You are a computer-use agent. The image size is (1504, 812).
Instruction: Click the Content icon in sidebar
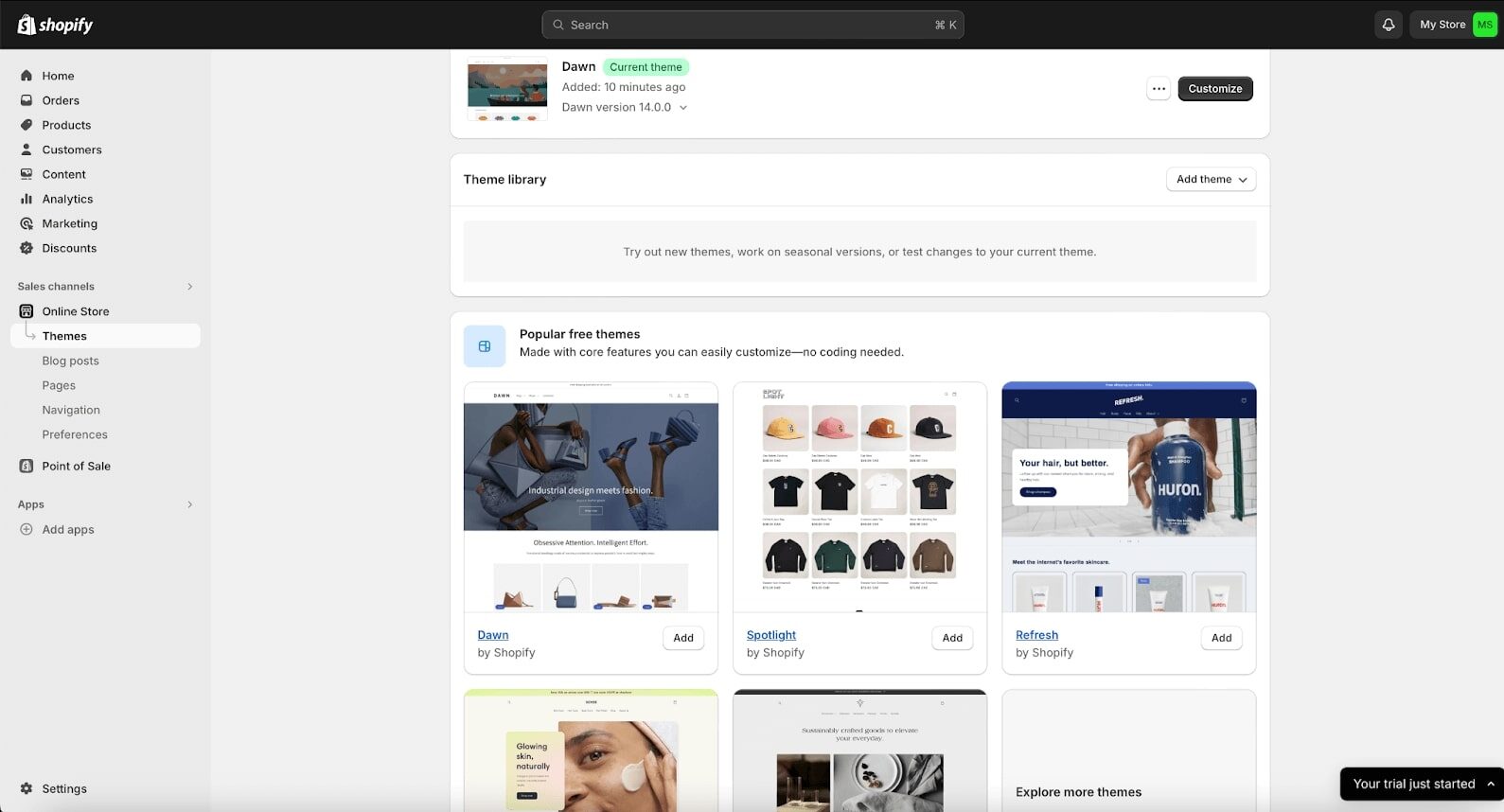coord(27,174)
